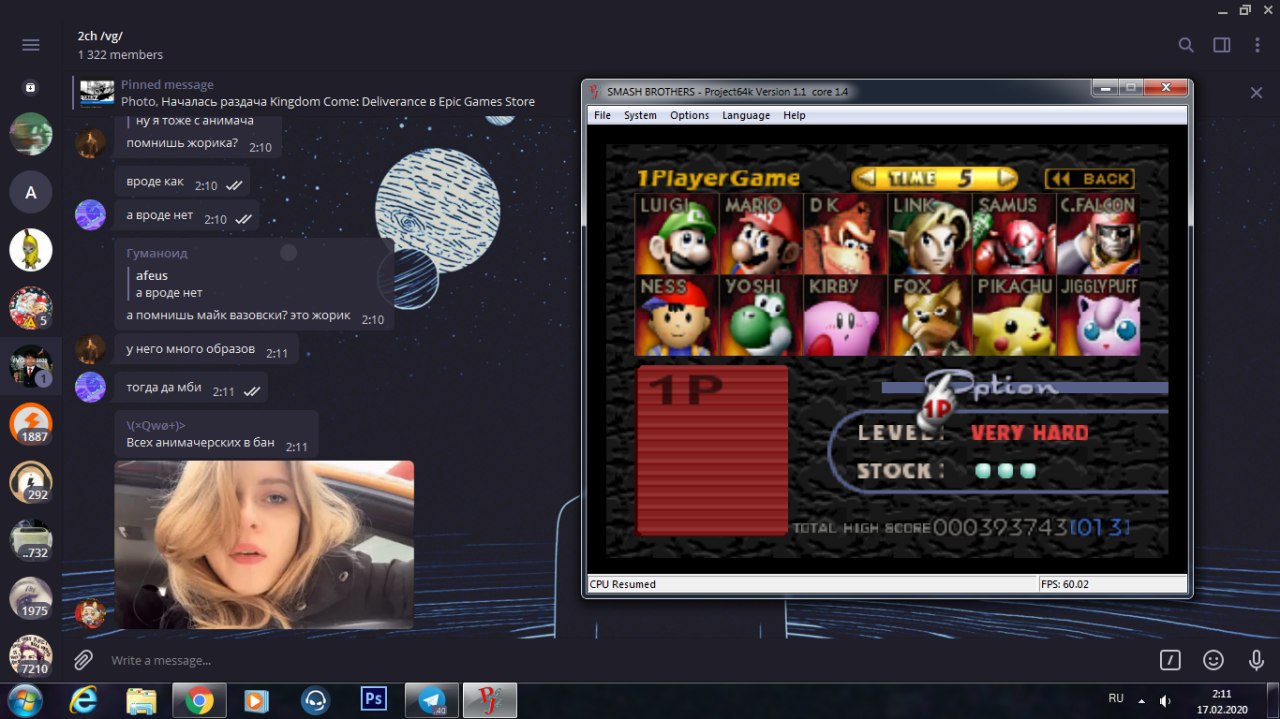1280x719 pixels.
Task: Open sidebar chat with badge 5
Action: click(30, 308)
